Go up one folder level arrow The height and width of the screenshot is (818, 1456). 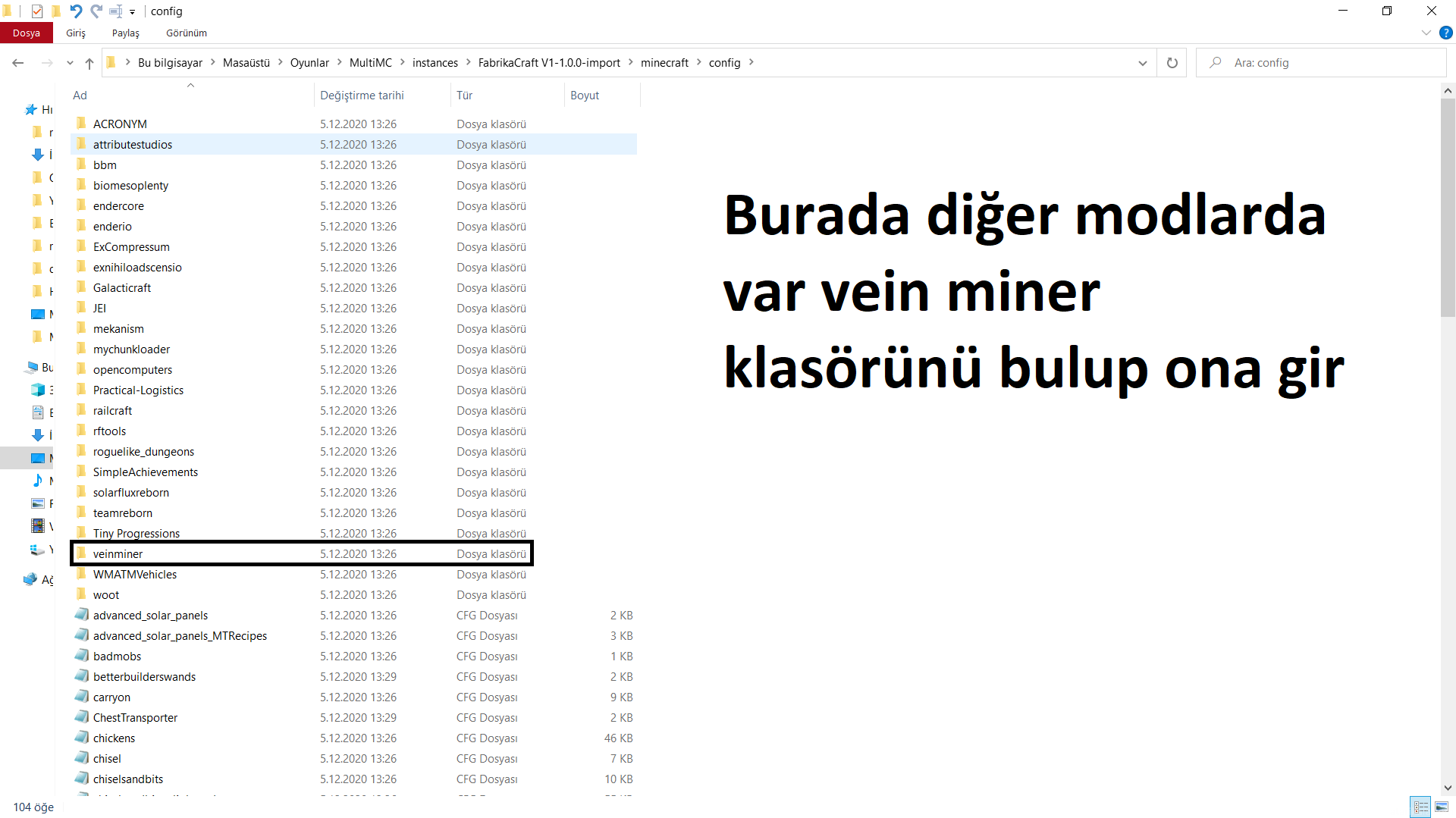89,63
